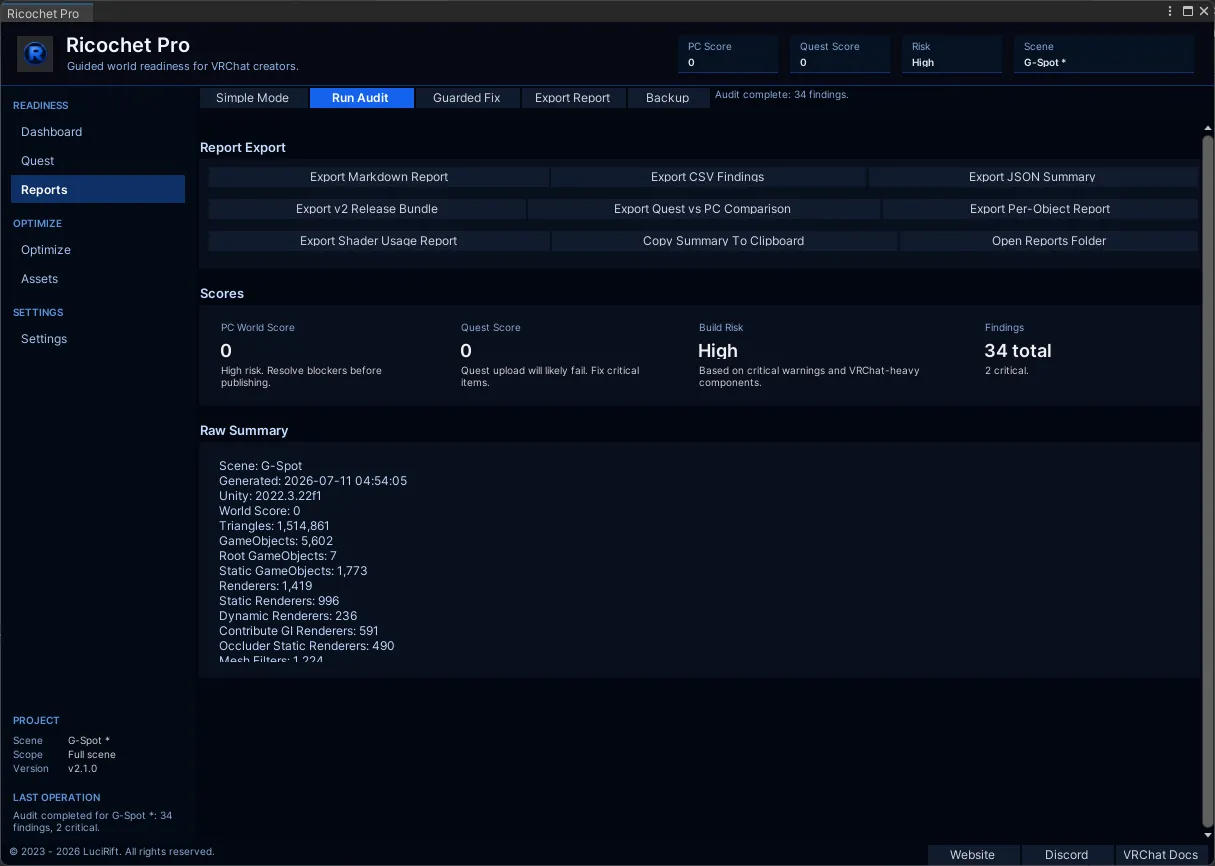Export v2 Release Bundle
This screenshot has height=866, width=1215.
pos(367,209)
